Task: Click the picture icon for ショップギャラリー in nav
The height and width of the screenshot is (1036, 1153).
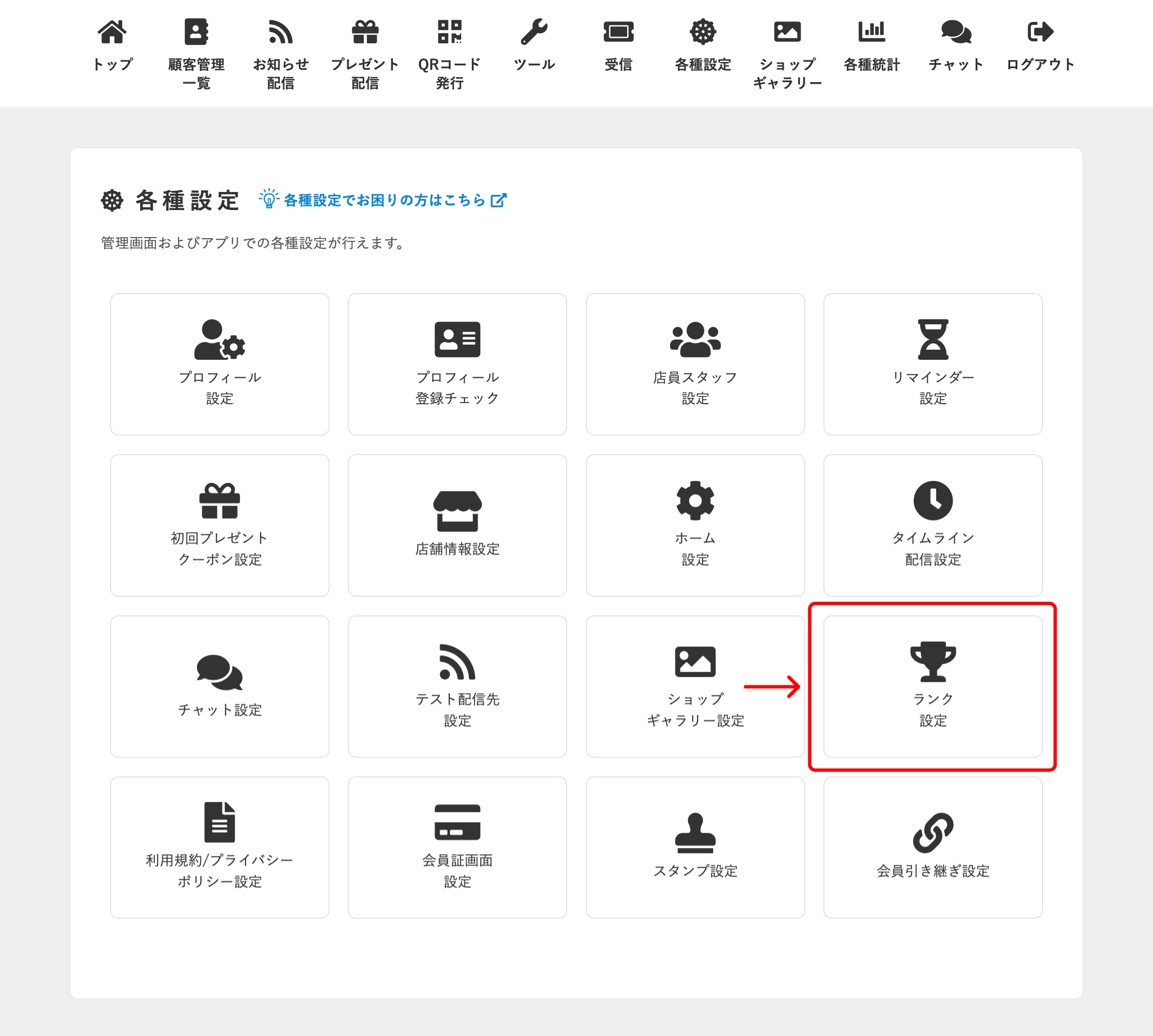Action: coord(787,32)
